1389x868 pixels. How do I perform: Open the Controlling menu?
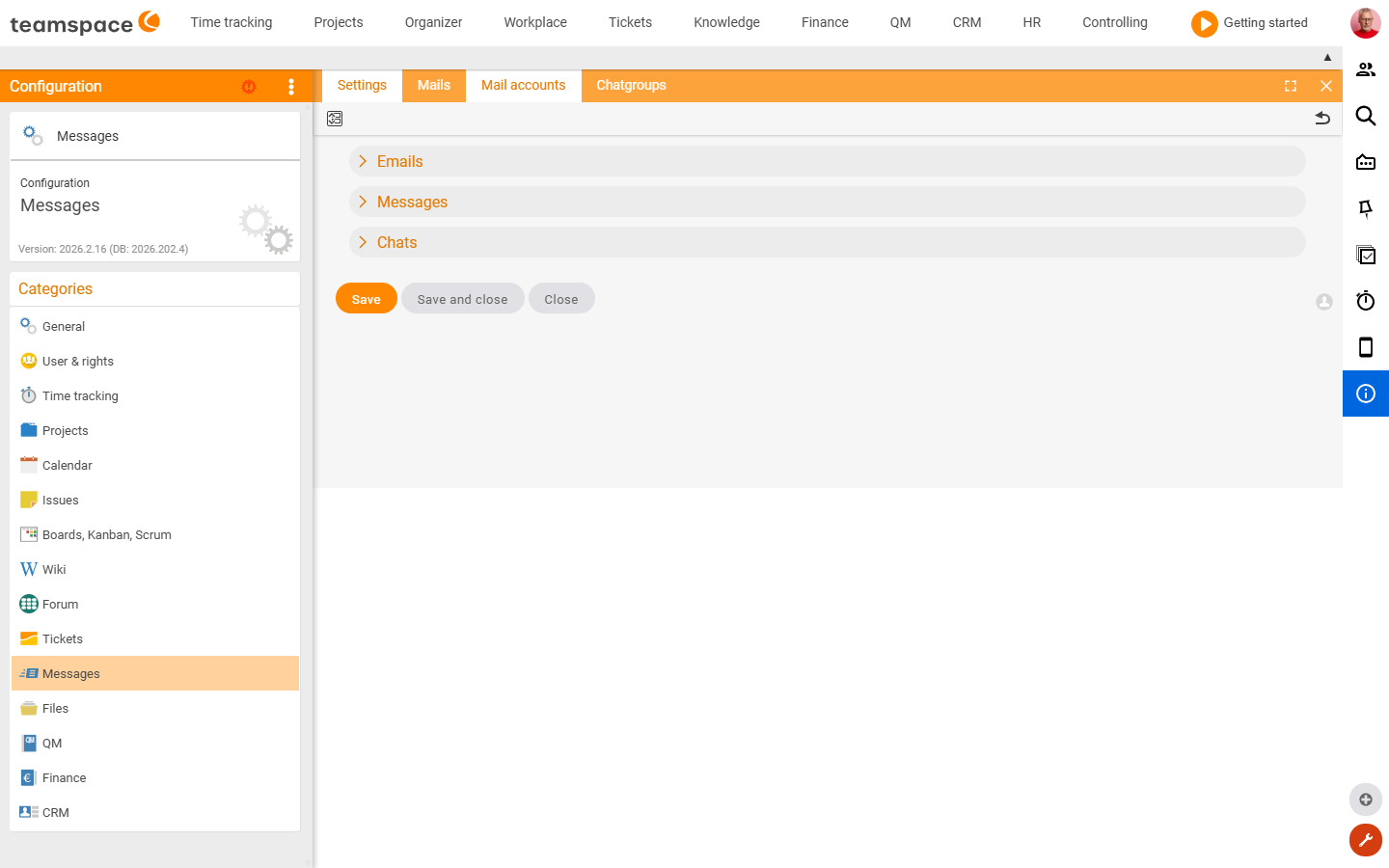tap(1115, 22)
